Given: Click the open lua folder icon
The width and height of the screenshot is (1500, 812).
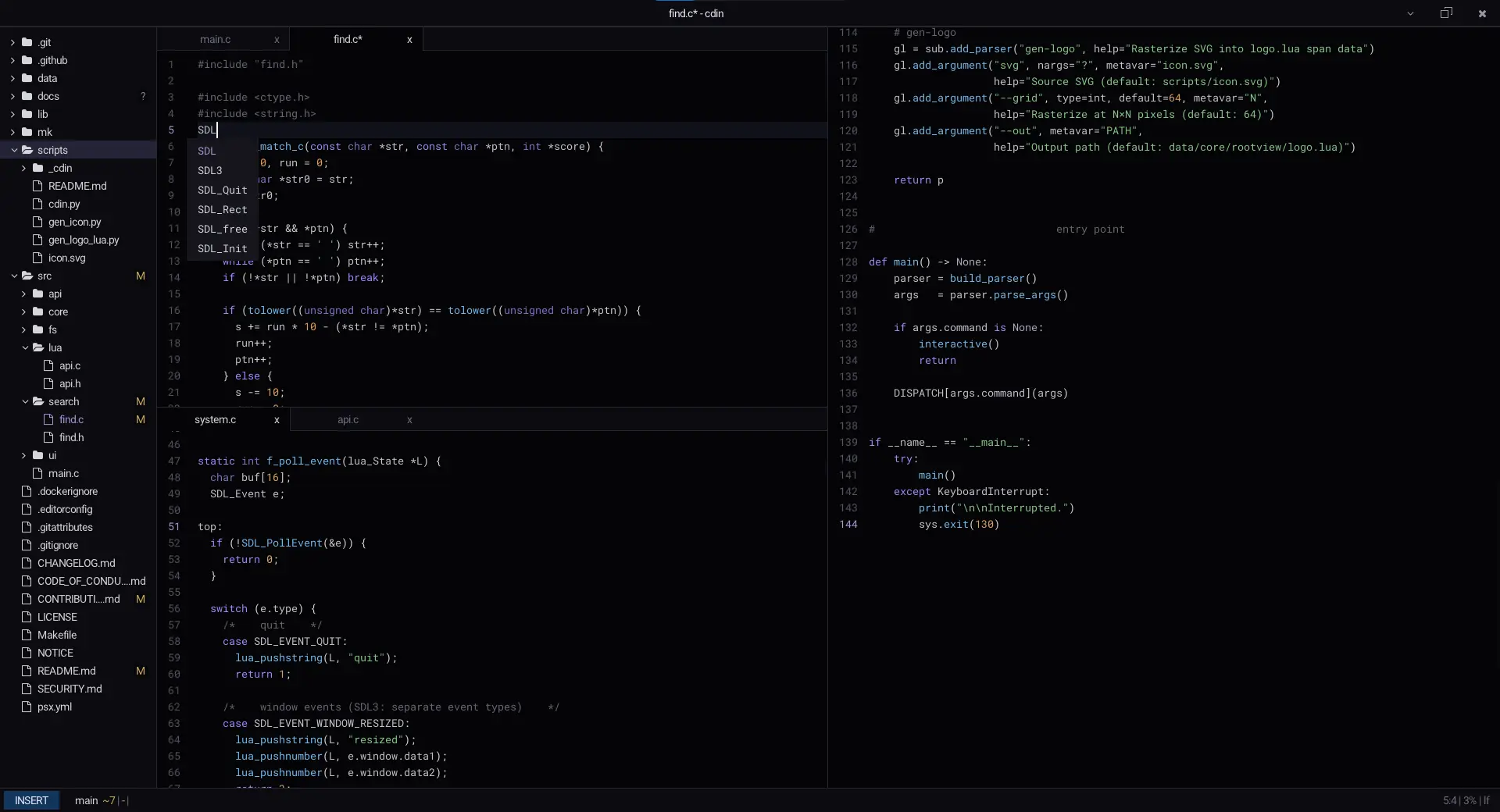Looking at the screenshot, I should [x=37, y=347].
